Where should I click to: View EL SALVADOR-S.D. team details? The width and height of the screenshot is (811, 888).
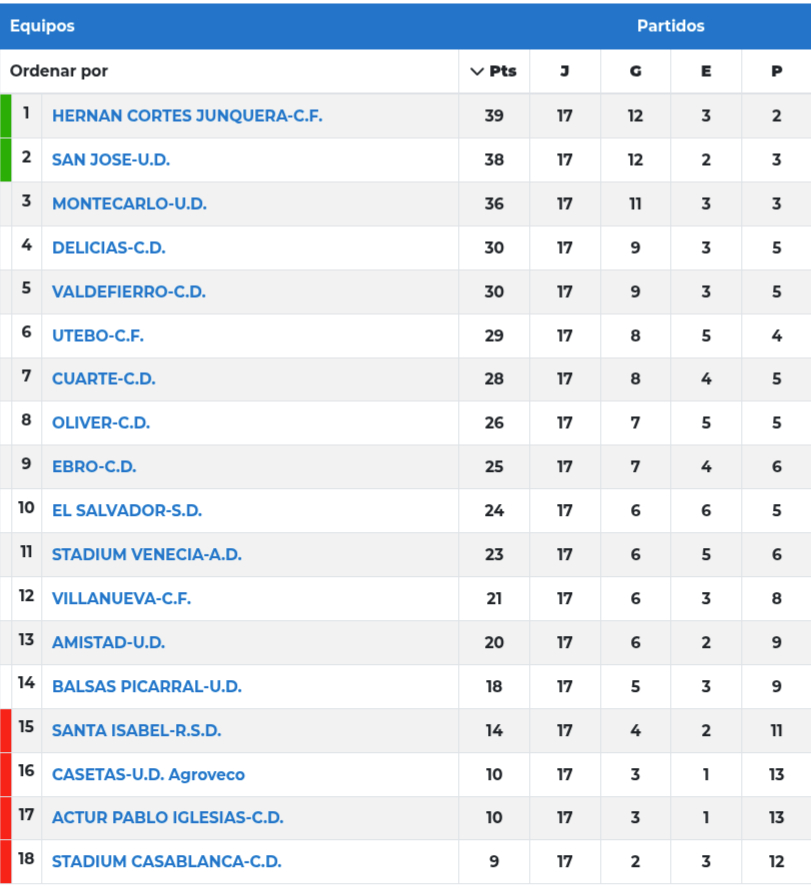coord(127,510)
